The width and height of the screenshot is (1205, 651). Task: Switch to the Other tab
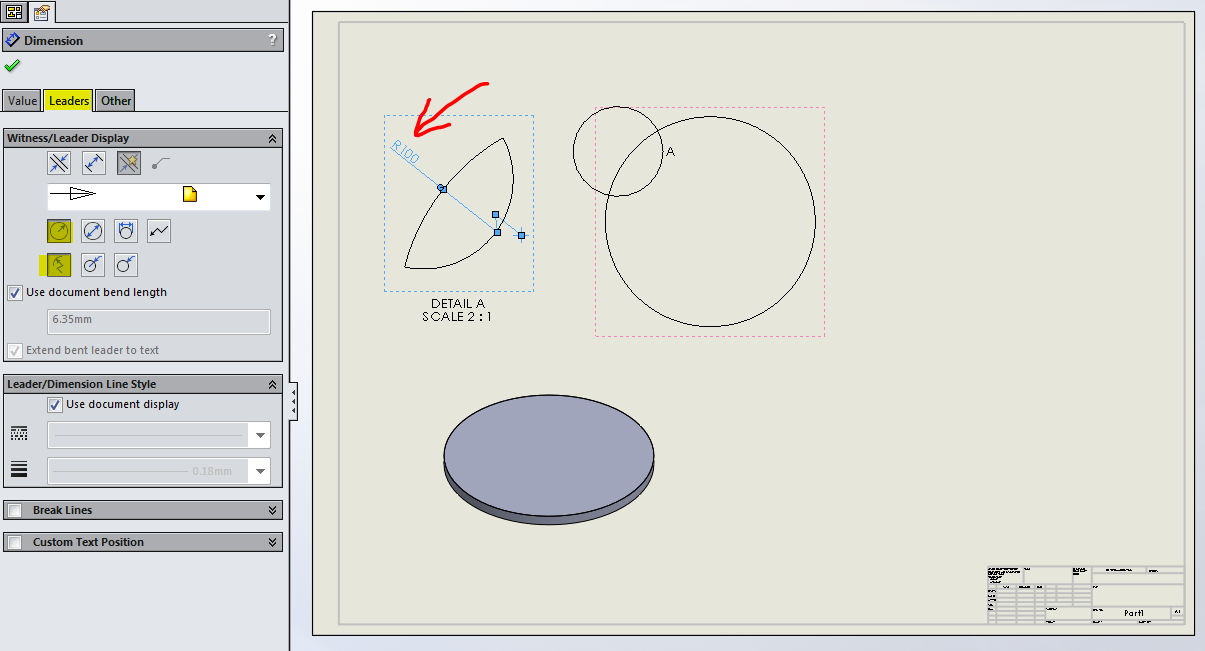(116, 100)
